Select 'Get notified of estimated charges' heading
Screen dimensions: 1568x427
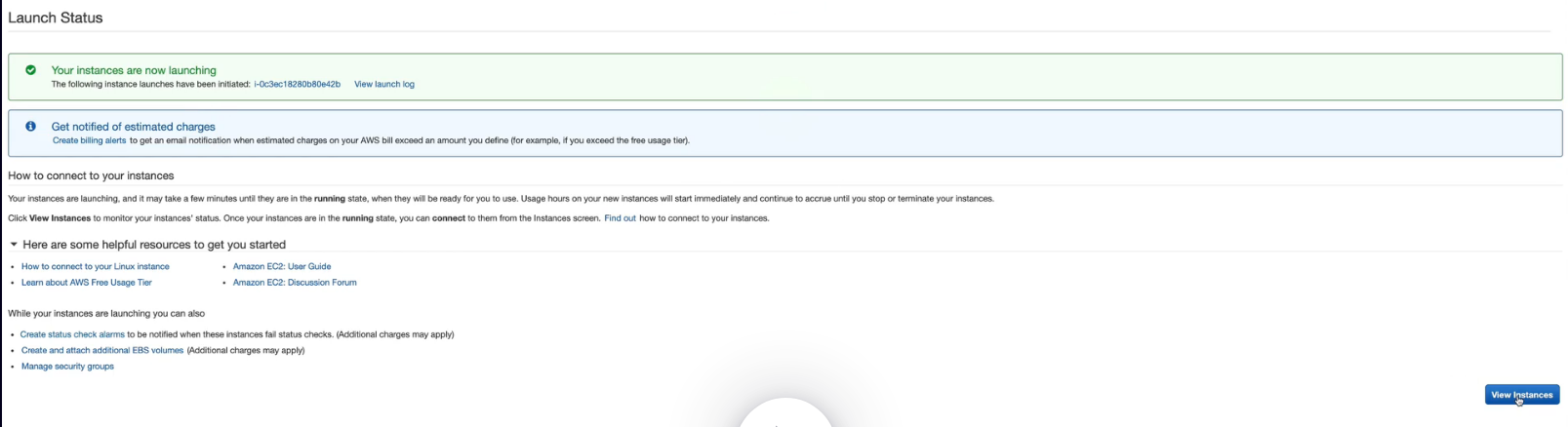tap(134, 127)
